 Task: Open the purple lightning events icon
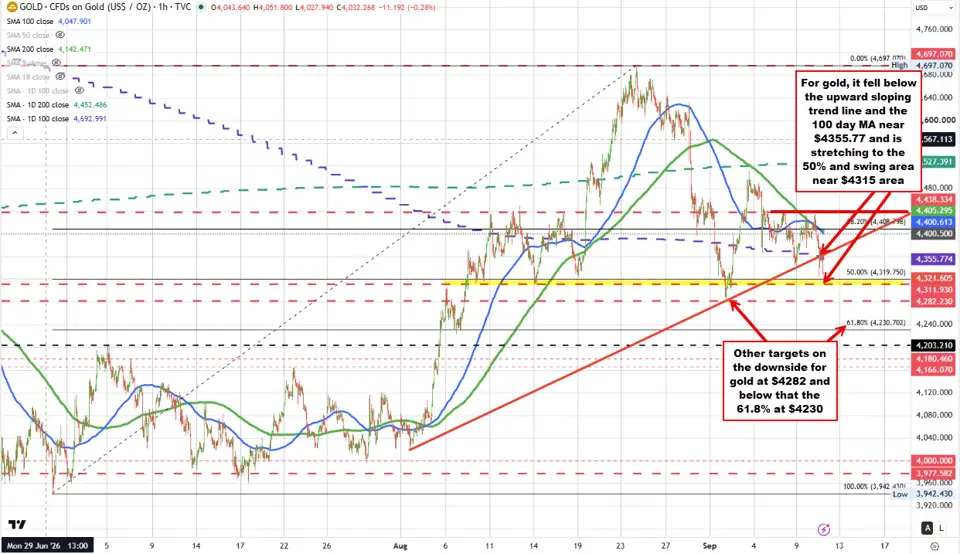[823, 530]
